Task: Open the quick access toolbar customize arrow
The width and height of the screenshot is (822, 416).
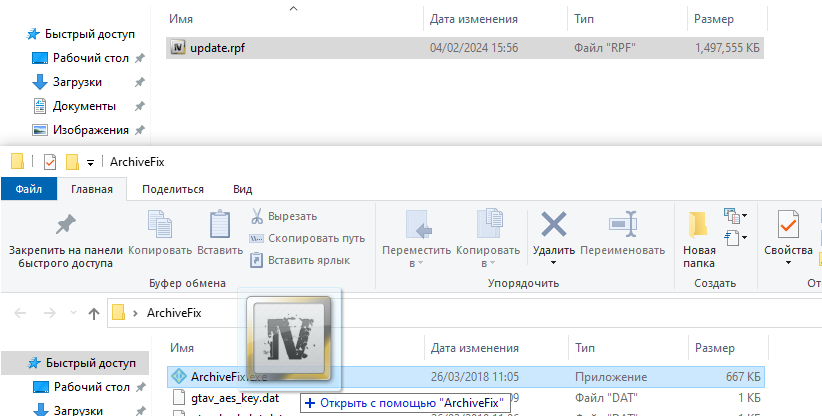Action: (x=90, y=163)
